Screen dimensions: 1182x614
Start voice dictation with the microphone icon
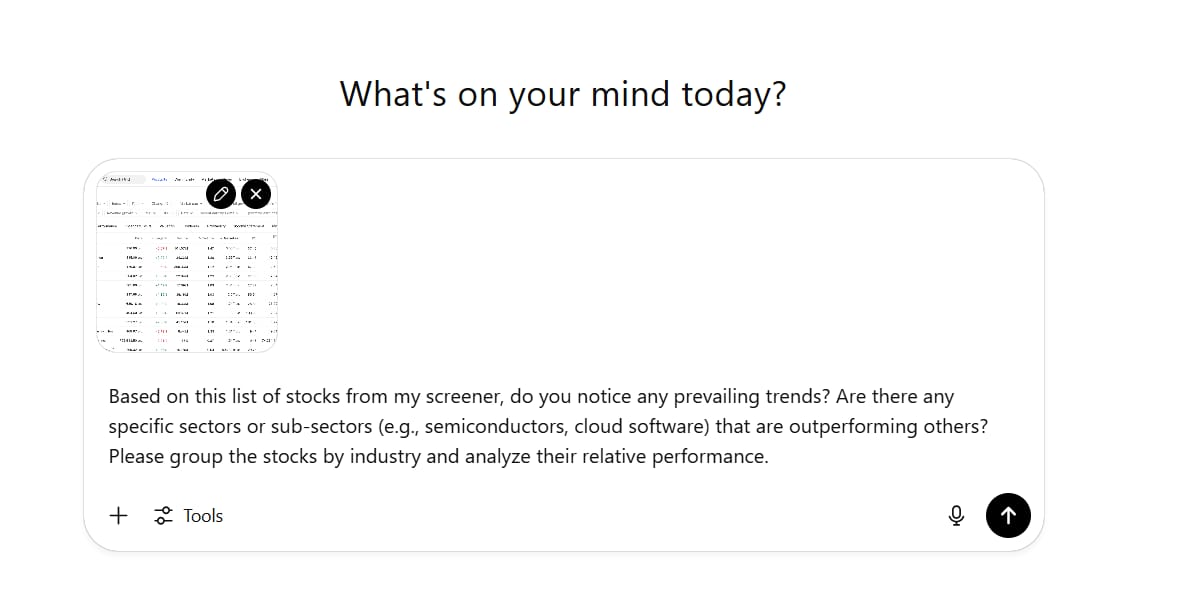click(x=956, y=516)
